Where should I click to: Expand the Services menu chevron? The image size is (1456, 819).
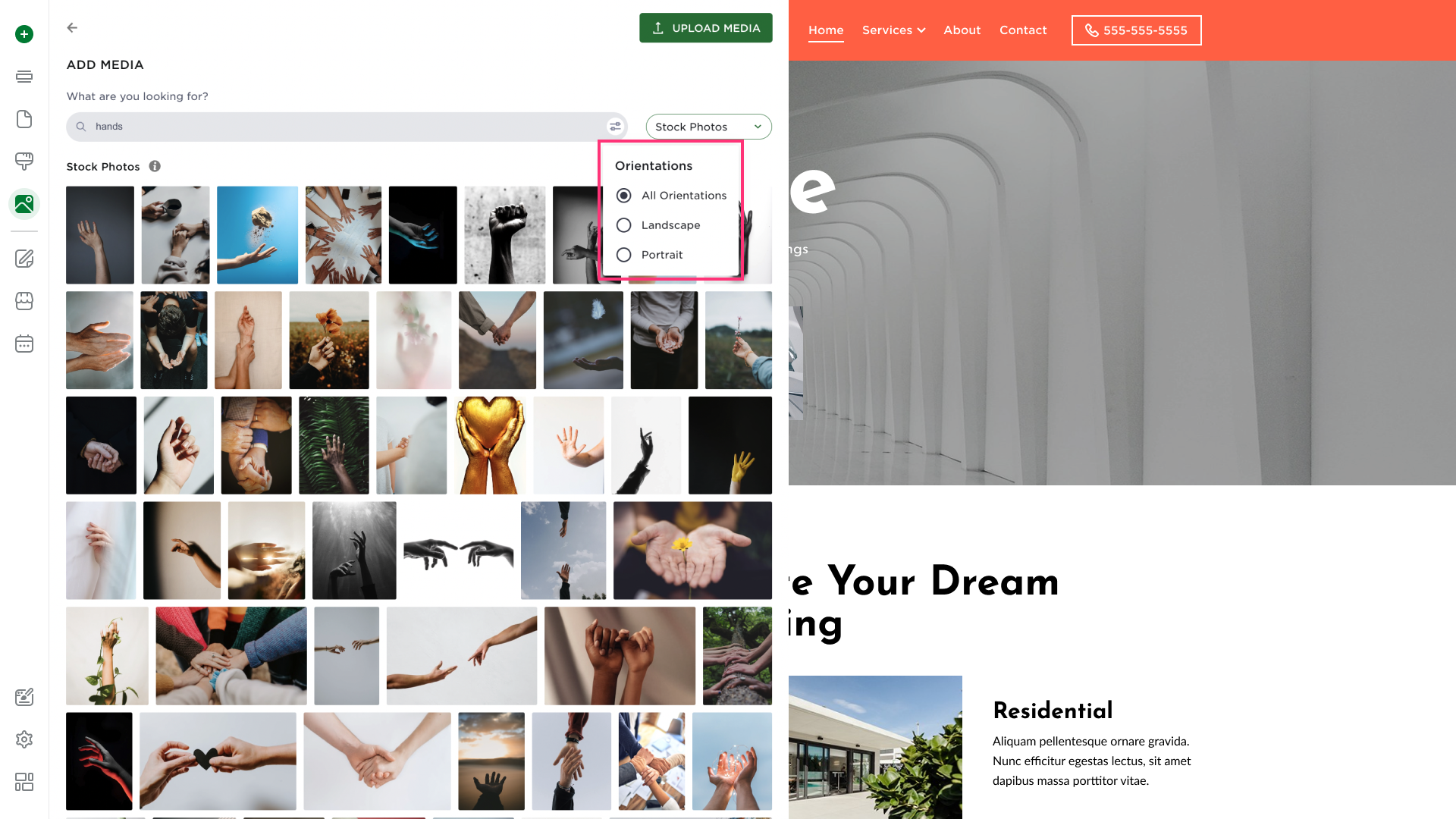pos(921,30)
